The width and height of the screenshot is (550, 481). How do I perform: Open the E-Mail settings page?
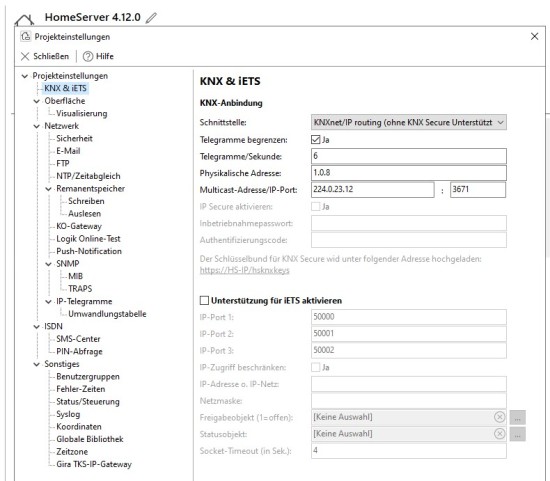pyautogui.click(x=68, y=151)
